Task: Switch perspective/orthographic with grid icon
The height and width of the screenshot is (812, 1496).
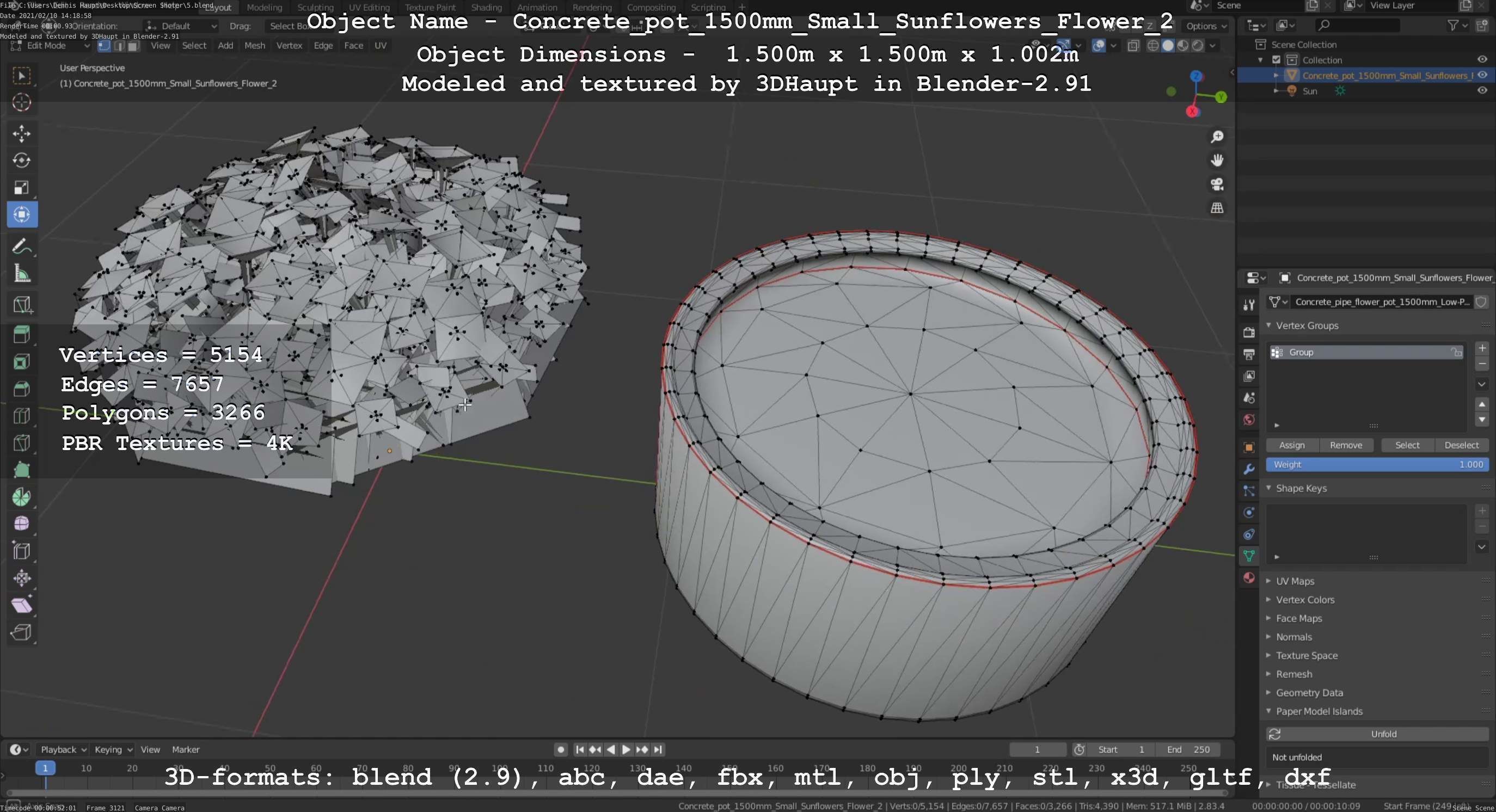Action: [x=1217, y=208]
